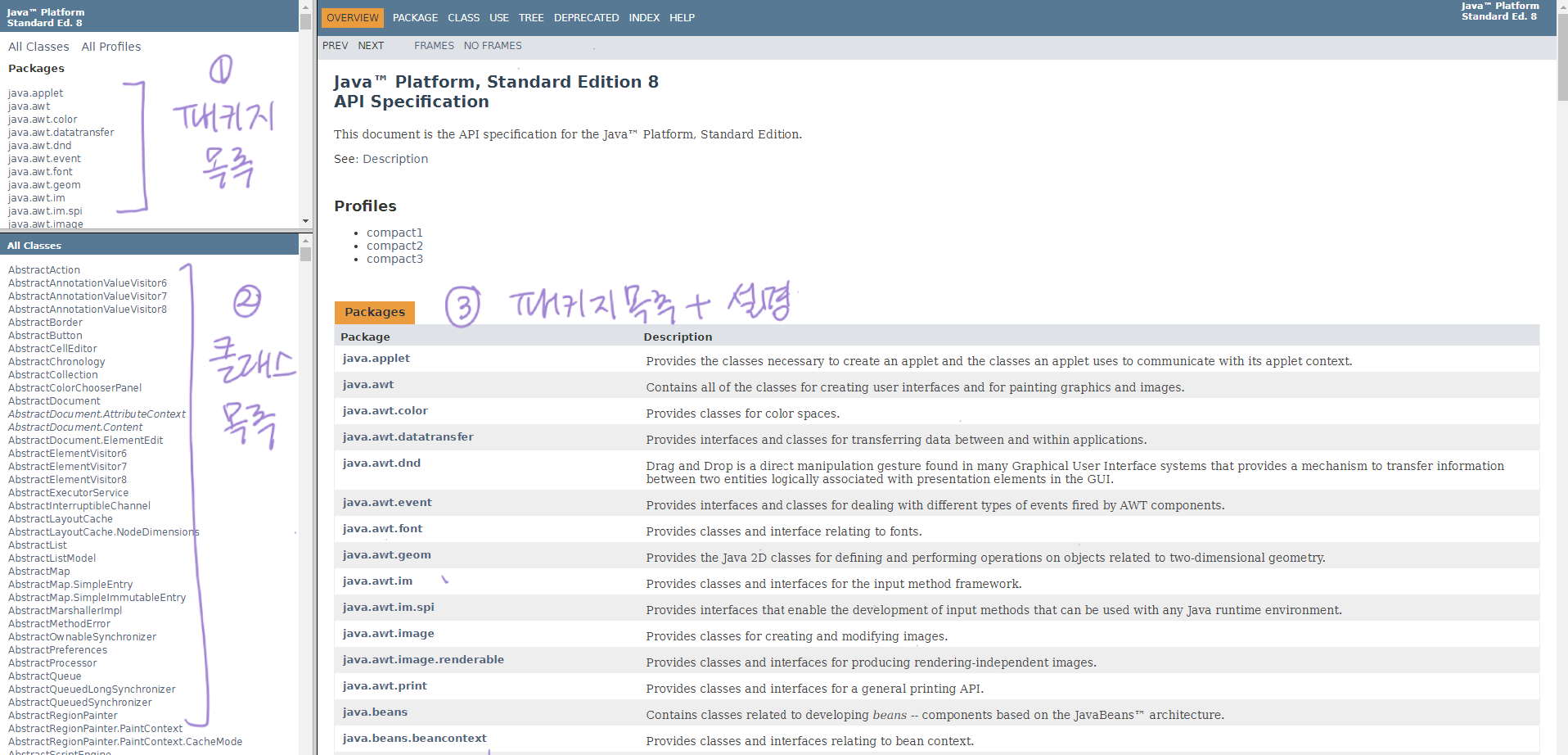
Task: Open the AbstractAnnotationValueVisitor7 class
Action: click(88, 296)
